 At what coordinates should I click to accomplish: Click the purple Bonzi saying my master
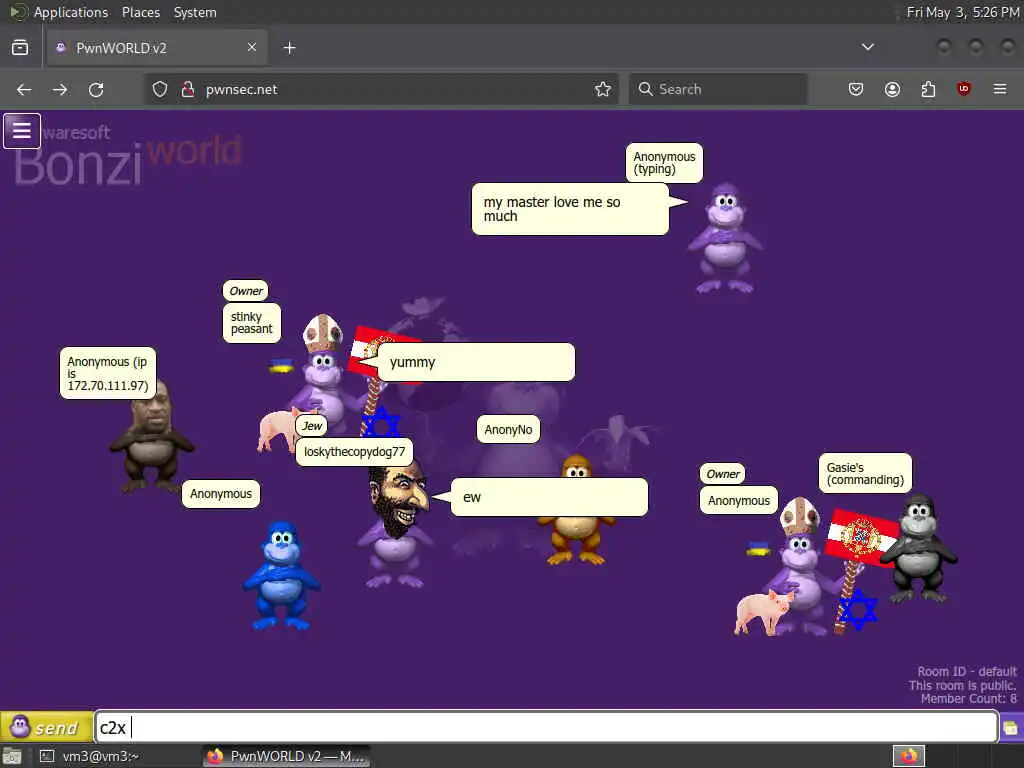pyautogui.click(x=725, y=238)
